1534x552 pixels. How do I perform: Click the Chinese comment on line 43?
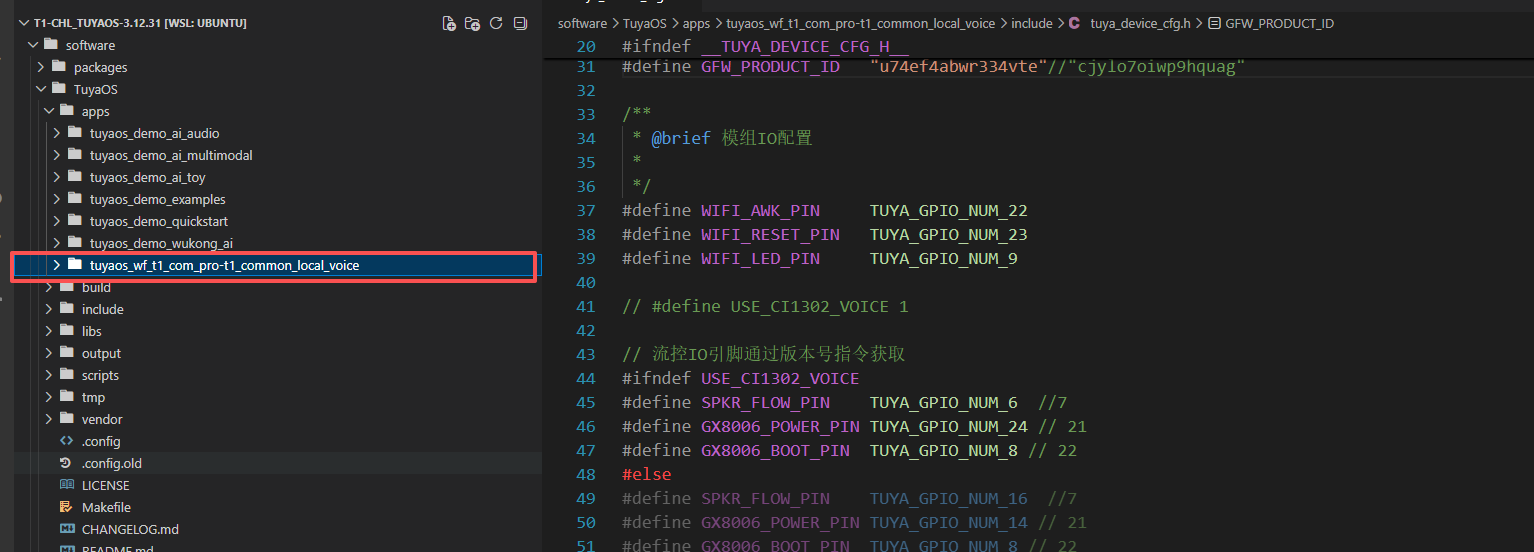click(x=763, y=354)
